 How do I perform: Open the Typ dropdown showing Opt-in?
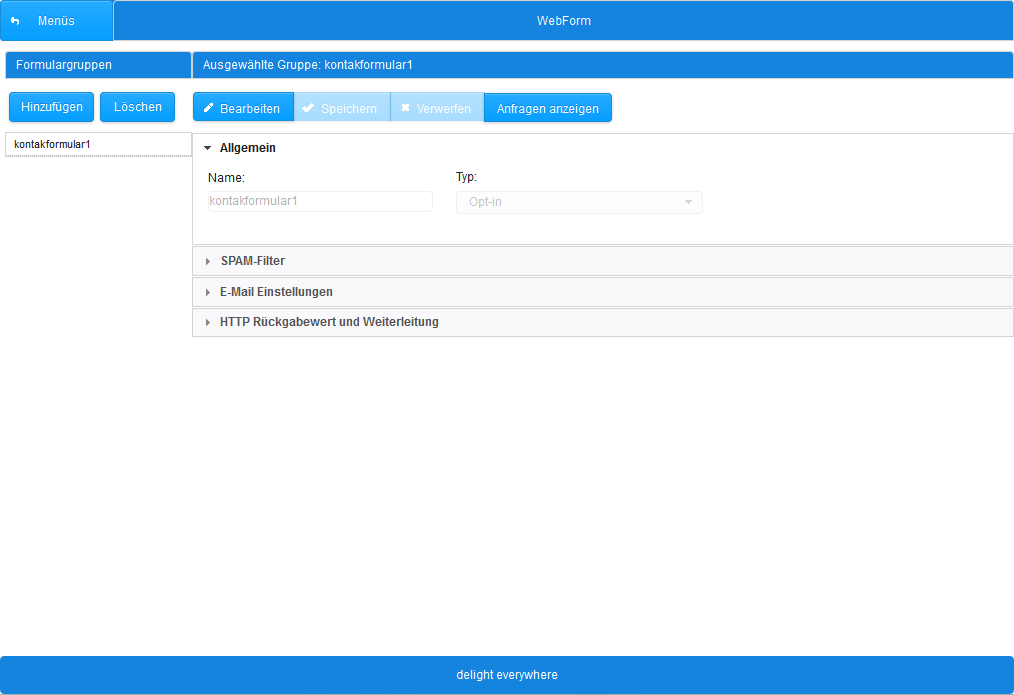[579, 202]
